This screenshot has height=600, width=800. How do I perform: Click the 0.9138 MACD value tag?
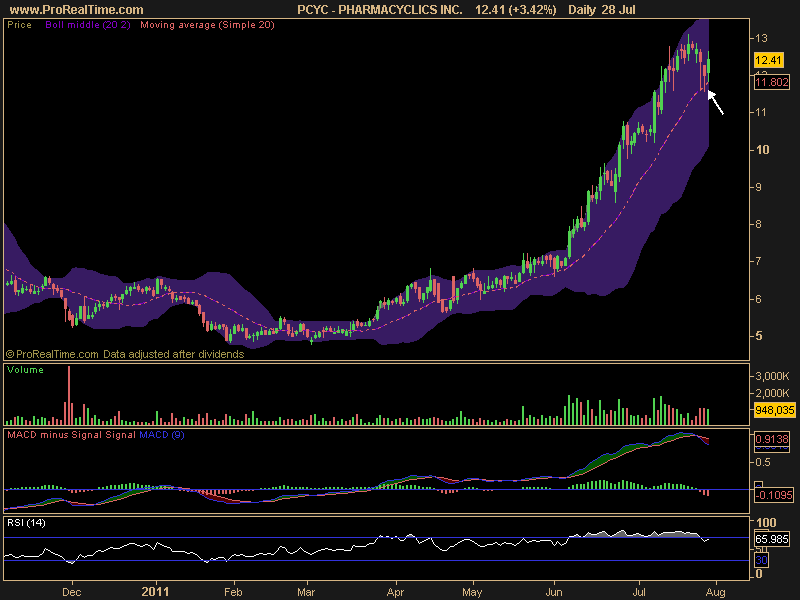[x=772, y=439]
